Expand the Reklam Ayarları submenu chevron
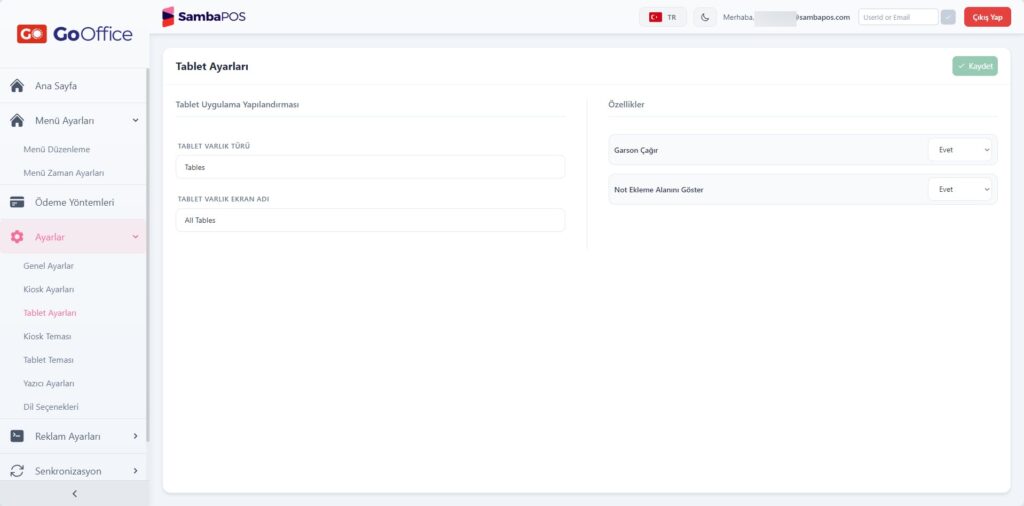 tap(135, 435)
